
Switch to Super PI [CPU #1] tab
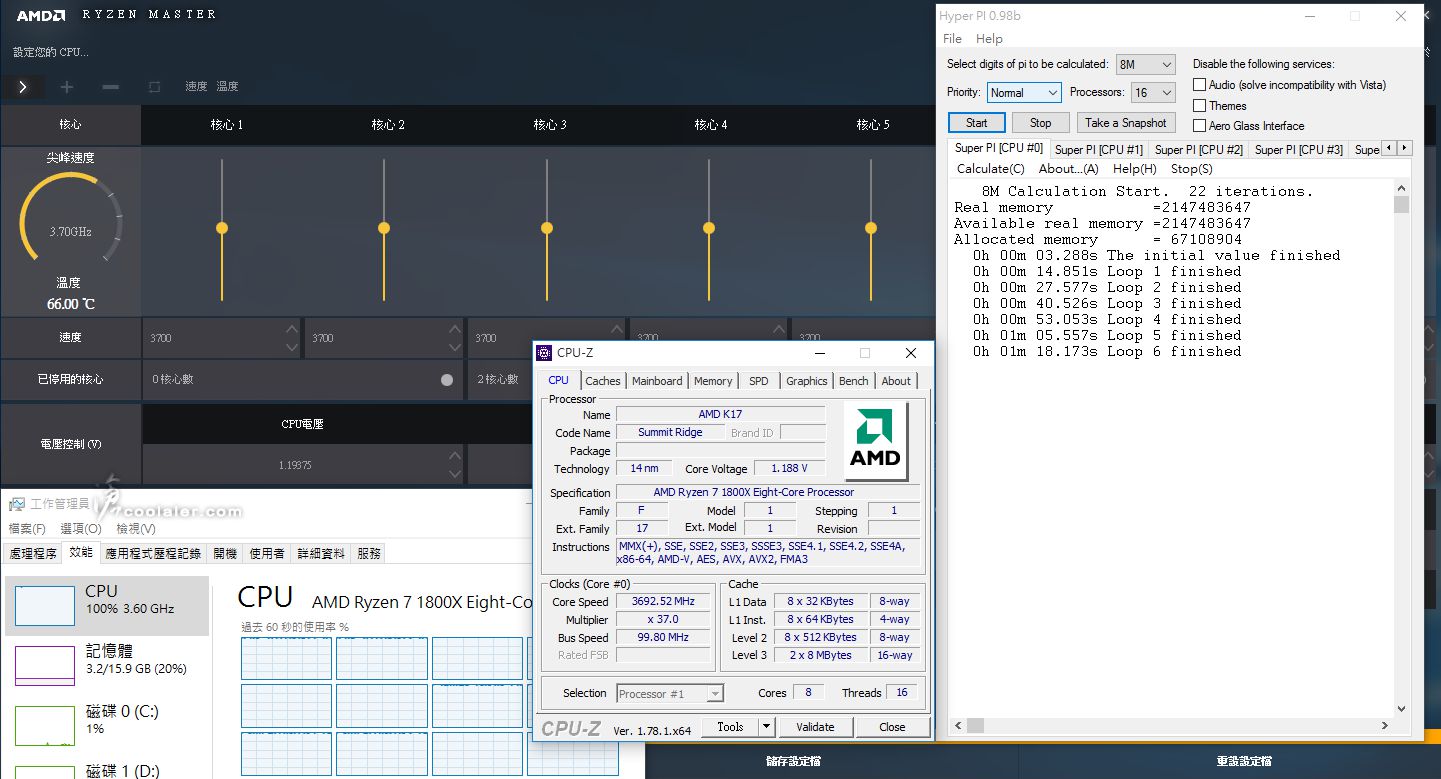click(x=1098, y=149)
